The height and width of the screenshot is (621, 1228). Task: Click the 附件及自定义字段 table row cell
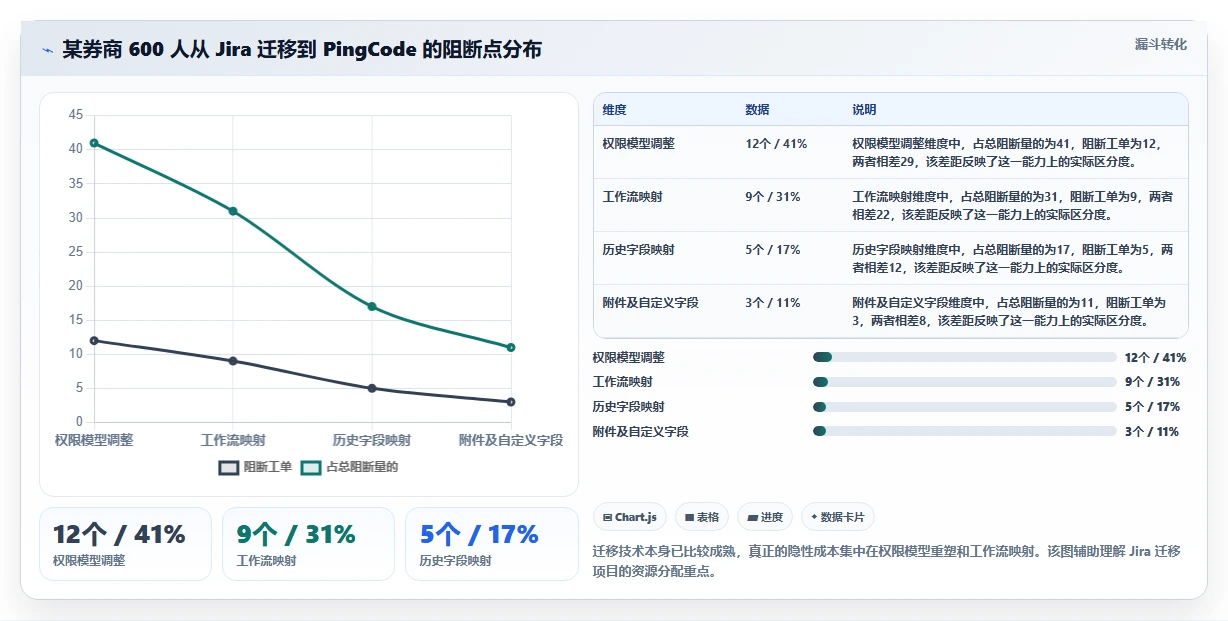click(x=651, y=303)
